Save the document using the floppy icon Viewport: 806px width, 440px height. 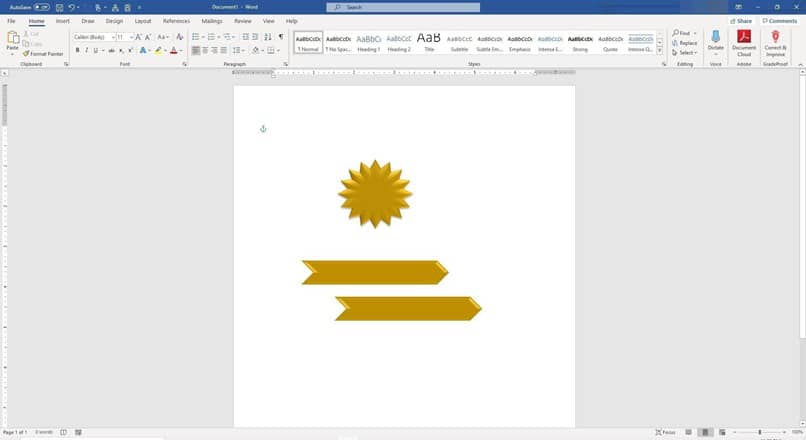coord(59,7)
